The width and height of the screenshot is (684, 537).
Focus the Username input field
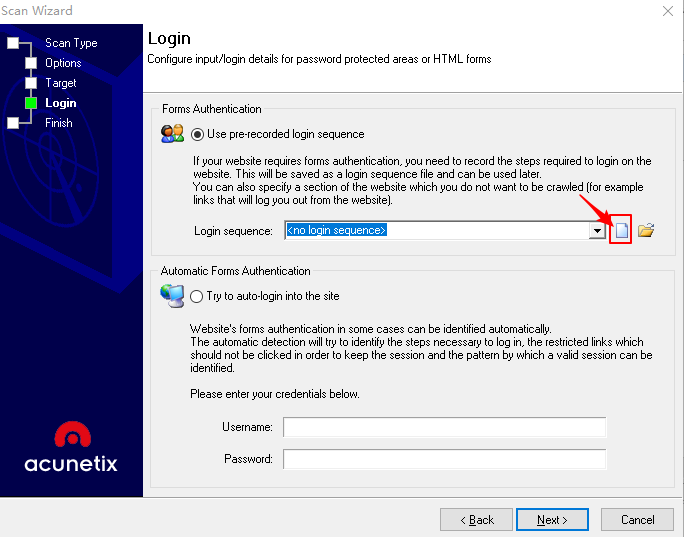tap(444, 428)
